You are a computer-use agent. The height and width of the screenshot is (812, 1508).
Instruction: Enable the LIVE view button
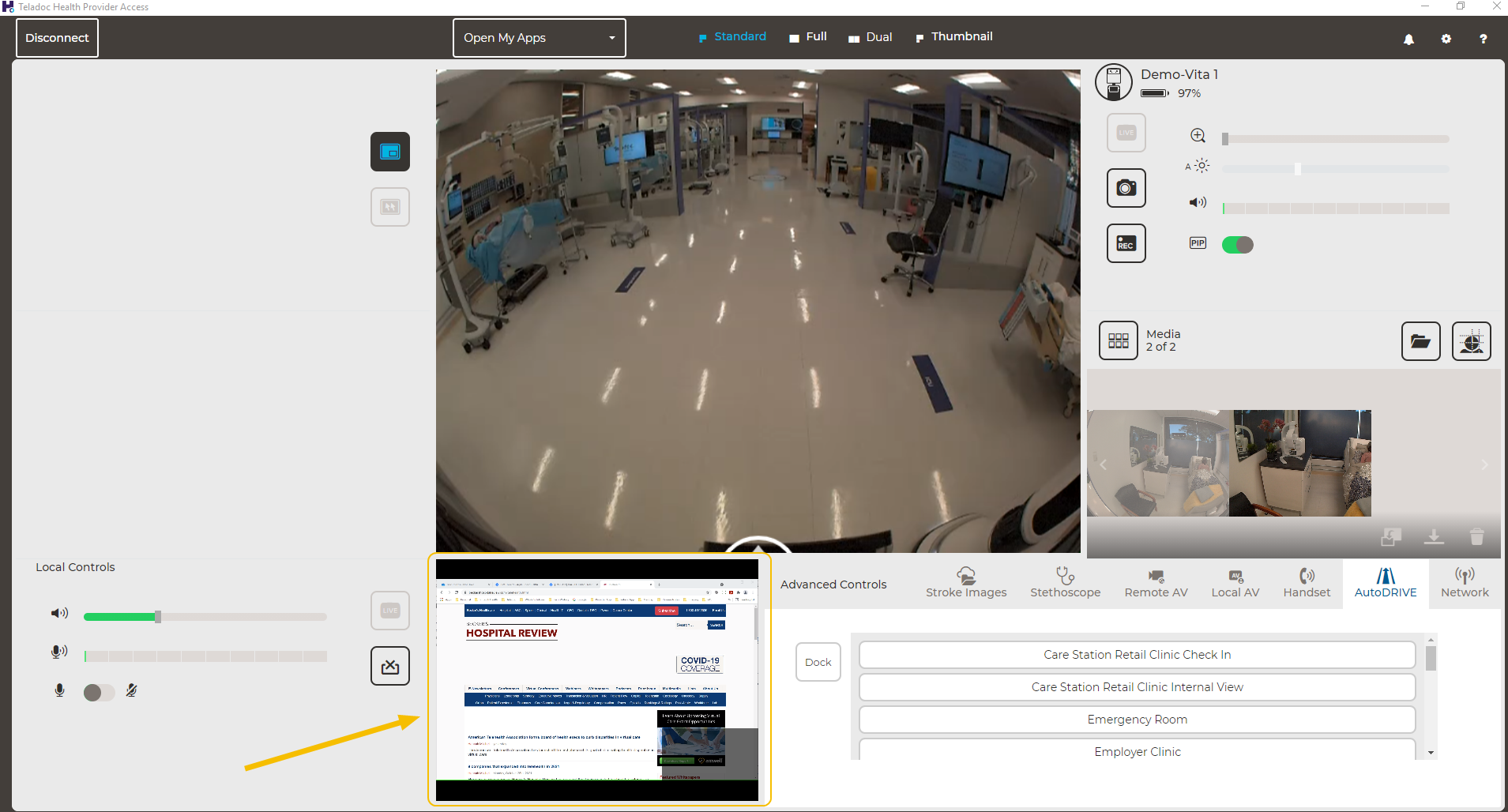(x=1125, y=132)
